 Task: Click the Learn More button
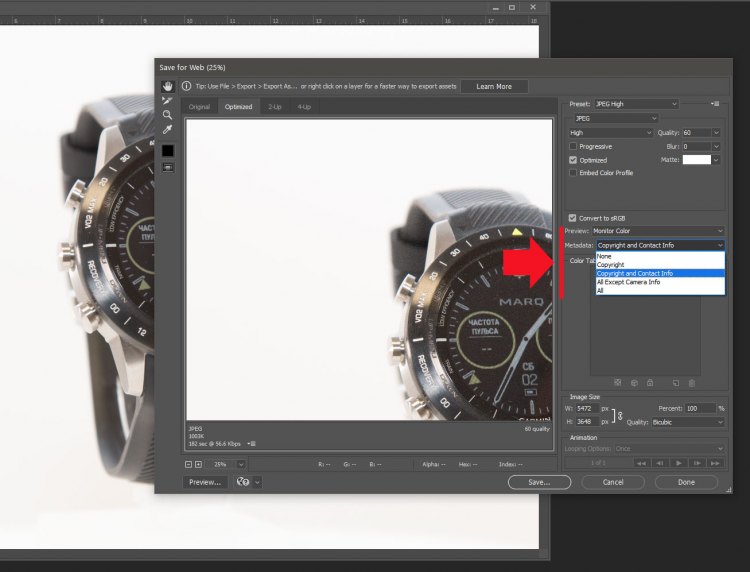click(x=494, y=86)
